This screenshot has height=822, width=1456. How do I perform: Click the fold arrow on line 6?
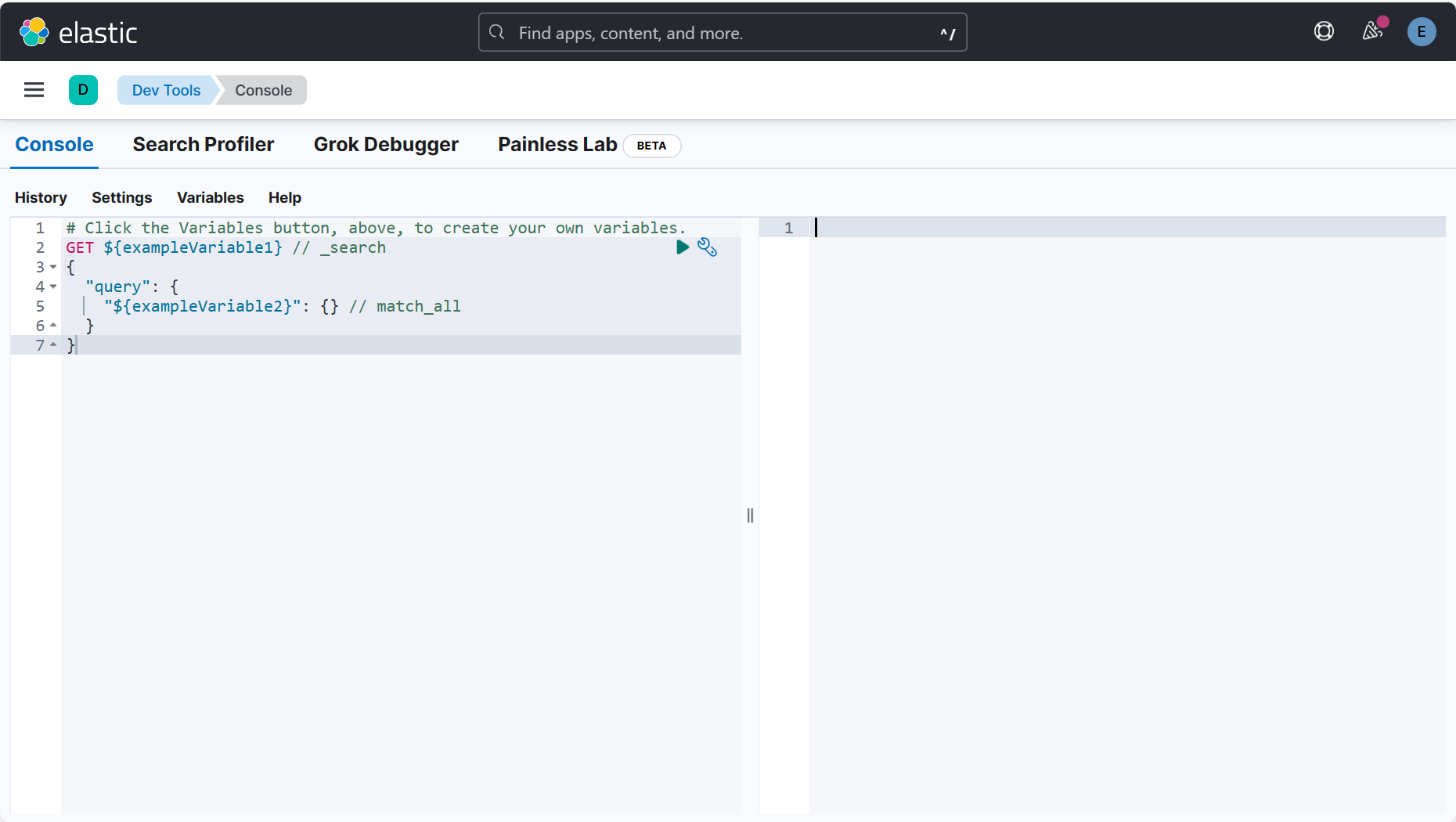[x=53, y=326]
